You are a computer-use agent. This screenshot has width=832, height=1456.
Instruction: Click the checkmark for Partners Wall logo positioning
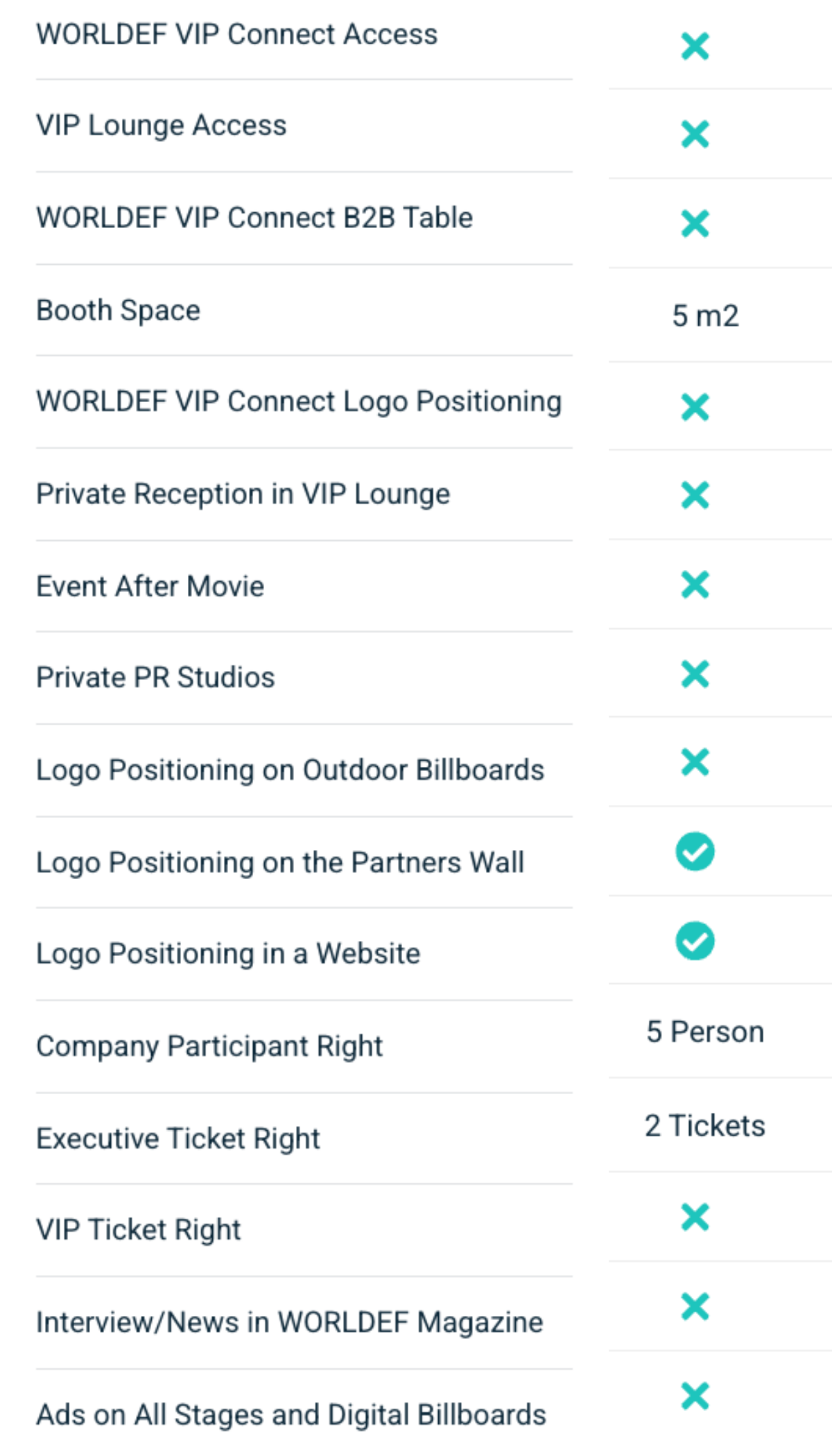tap(695, 851)
